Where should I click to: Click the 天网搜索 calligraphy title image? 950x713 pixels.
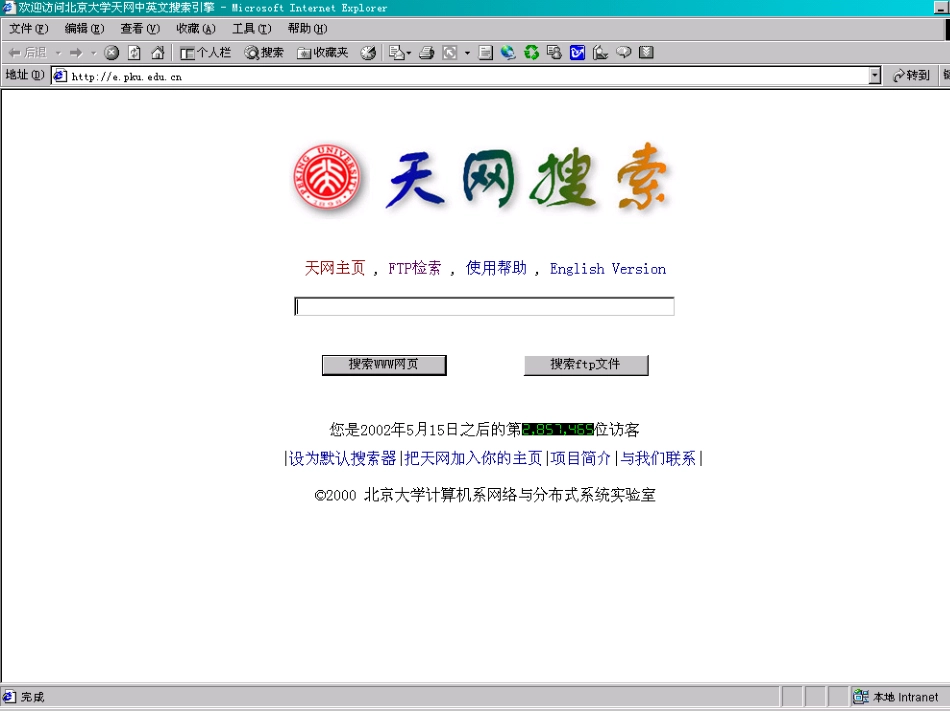[x=528, y=178]
